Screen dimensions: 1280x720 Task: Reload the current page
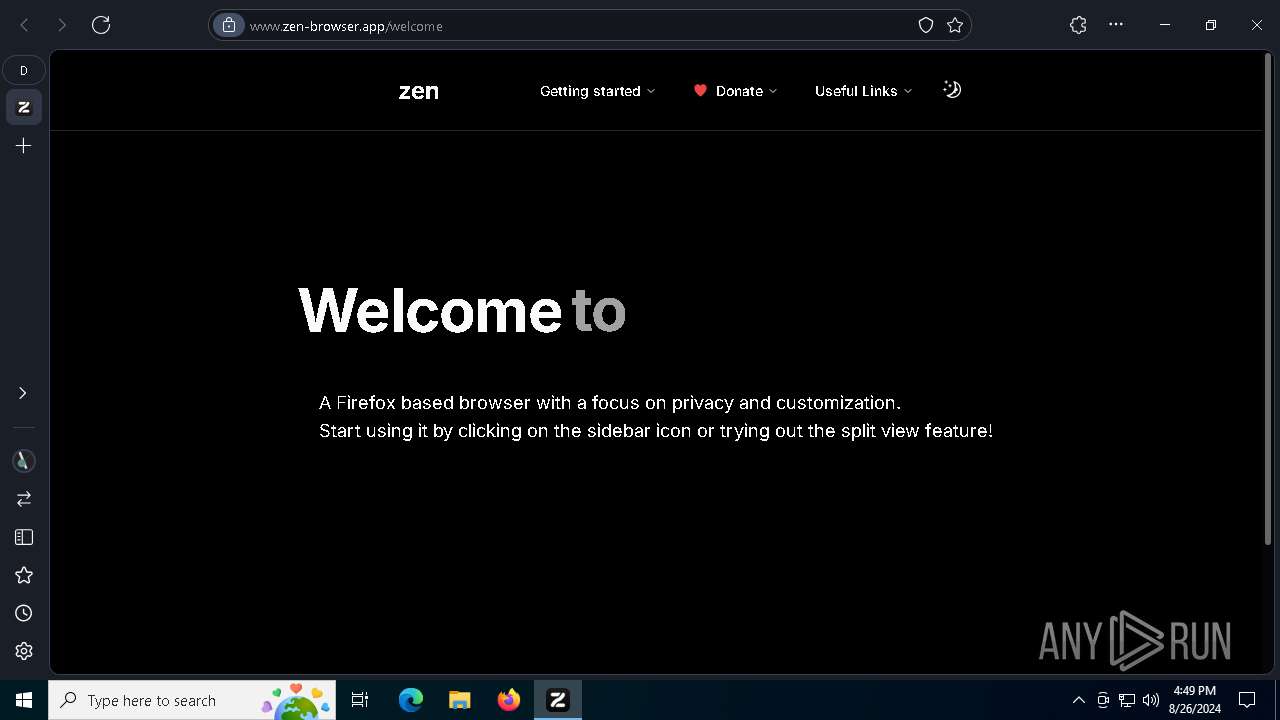[101, 25]
